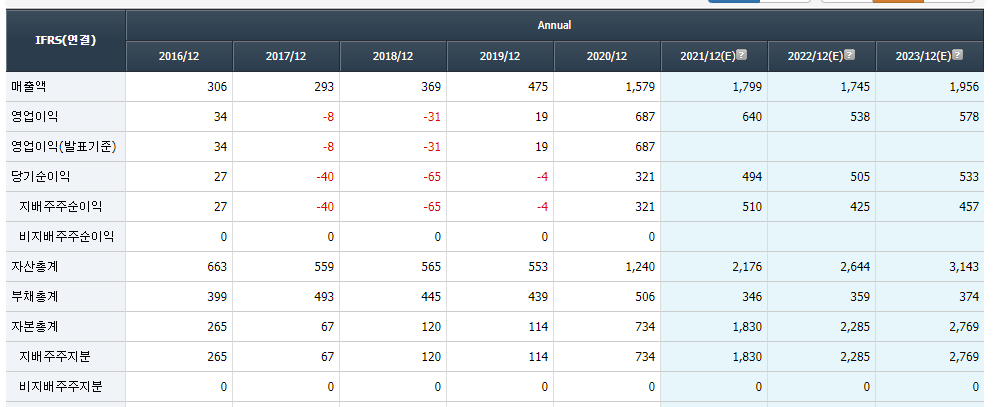Click 687 in the 영업이익(발표기준) row
Viewport: 995px width, 407px height.
coord(645,147)
